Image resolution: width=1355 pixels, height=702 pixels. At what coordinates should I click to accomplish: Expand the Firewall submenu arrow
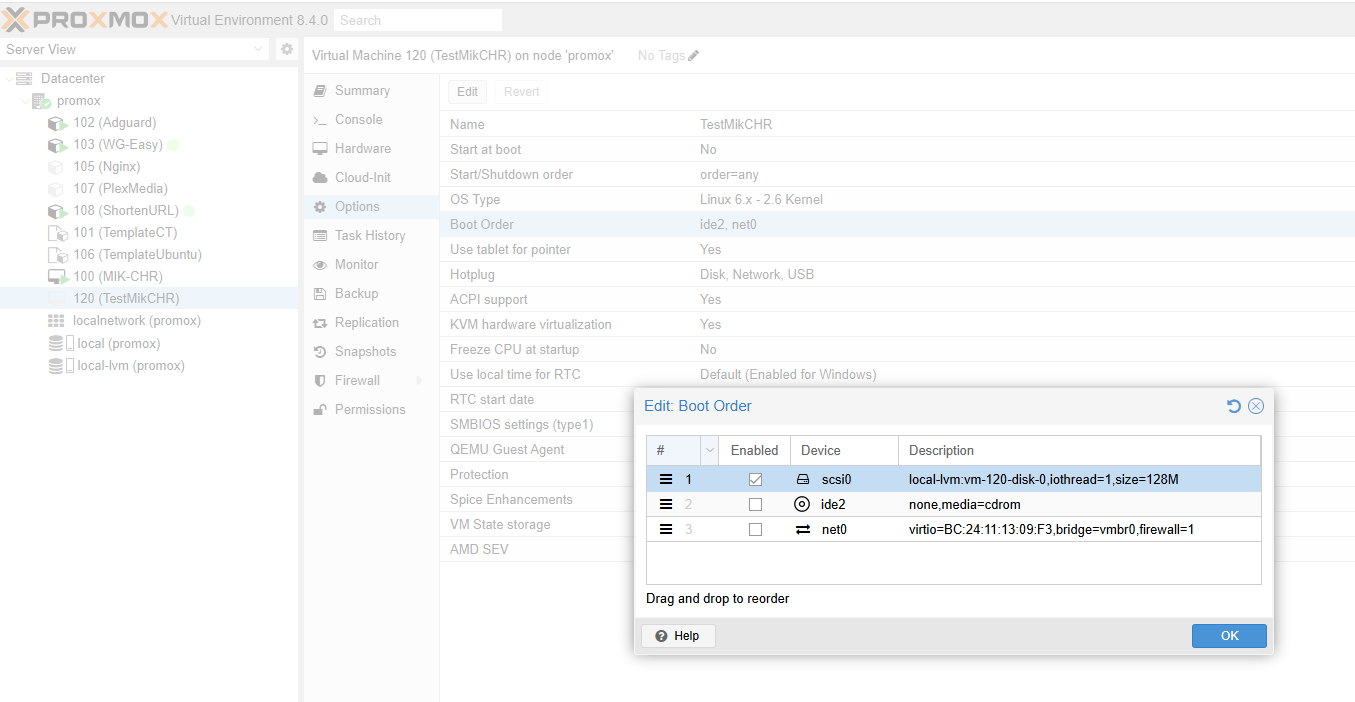[419, 381]
